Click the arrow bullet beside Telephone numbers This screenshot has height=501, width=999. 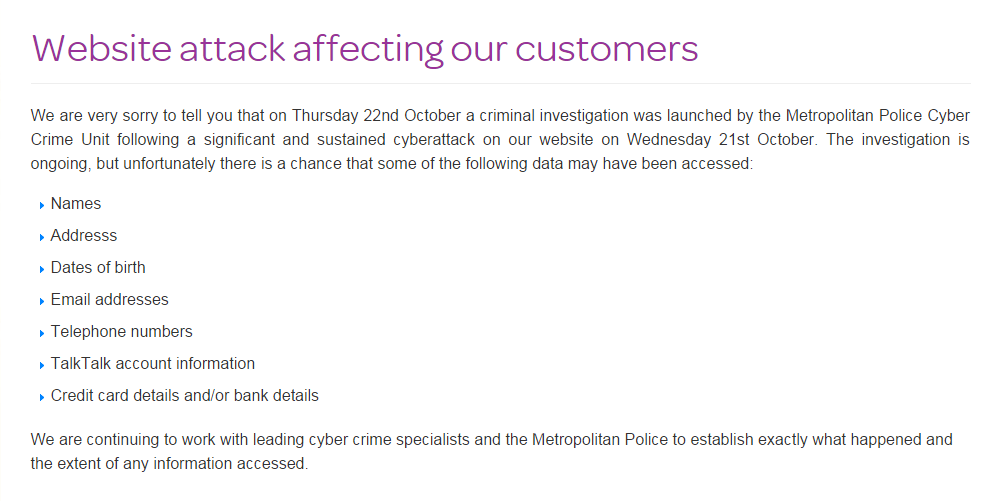click(42, 333)
